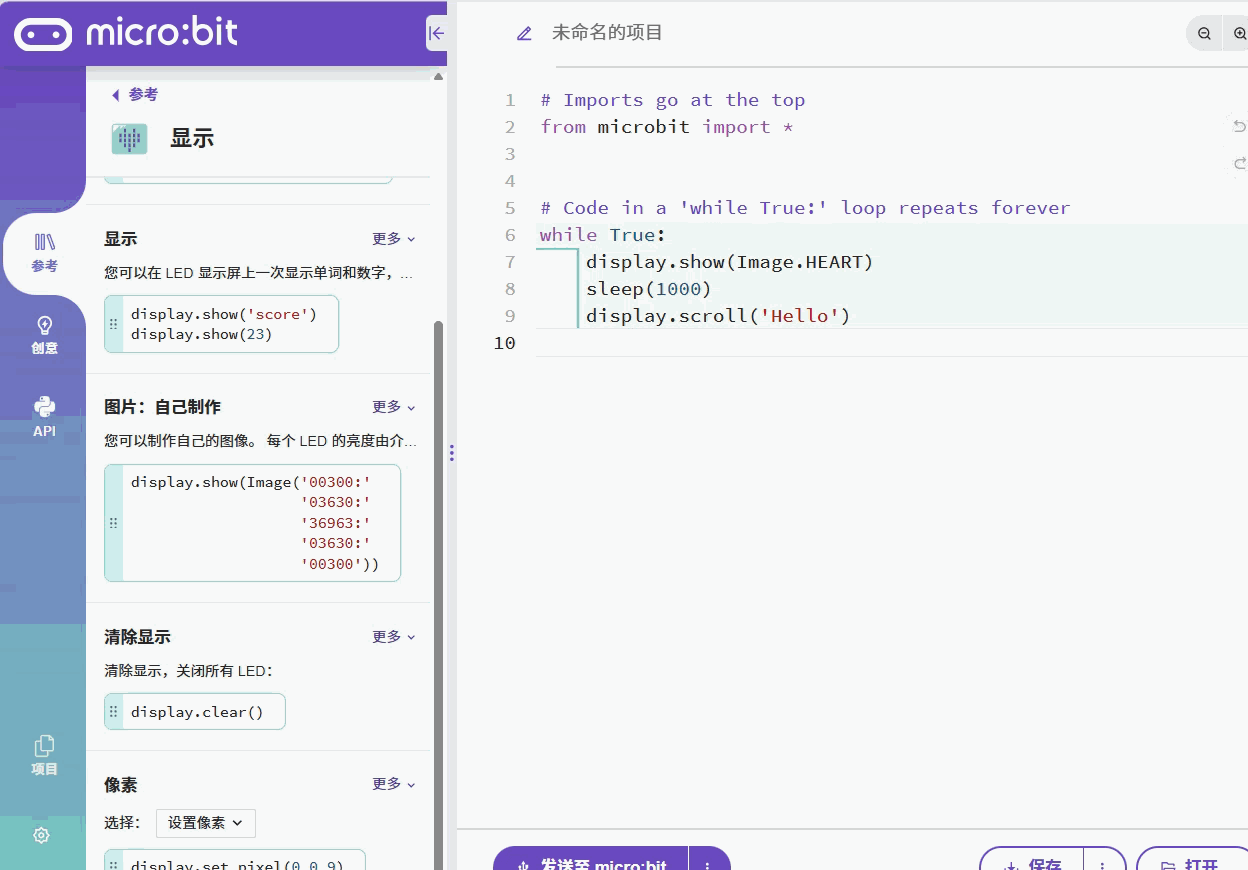1248x870 pixels.
Task: Click the 'while True:' code line
Action: point(603,235)
